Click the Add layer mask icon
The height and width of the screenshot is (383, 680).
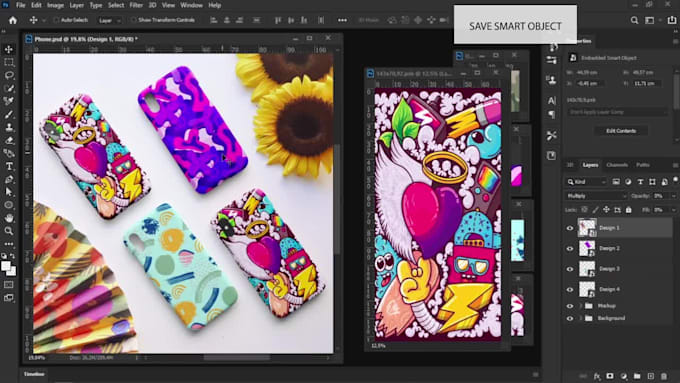click(x=610, y=376)
